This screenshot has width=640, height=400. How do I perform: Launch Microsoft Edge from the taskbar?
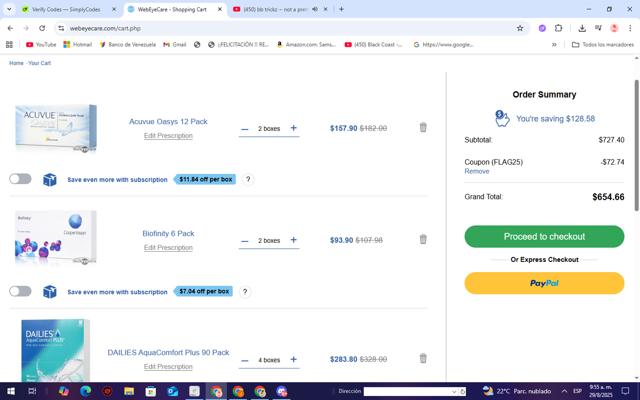click(85, 391)
